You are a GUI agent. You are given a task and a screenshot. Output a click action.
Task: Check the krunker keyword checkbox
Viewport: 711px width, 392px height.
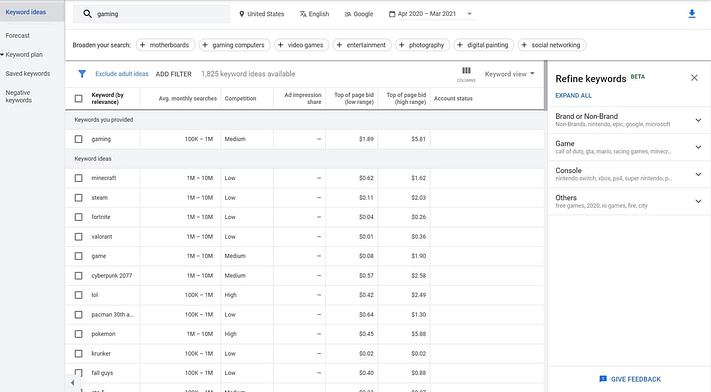point(78,354)
